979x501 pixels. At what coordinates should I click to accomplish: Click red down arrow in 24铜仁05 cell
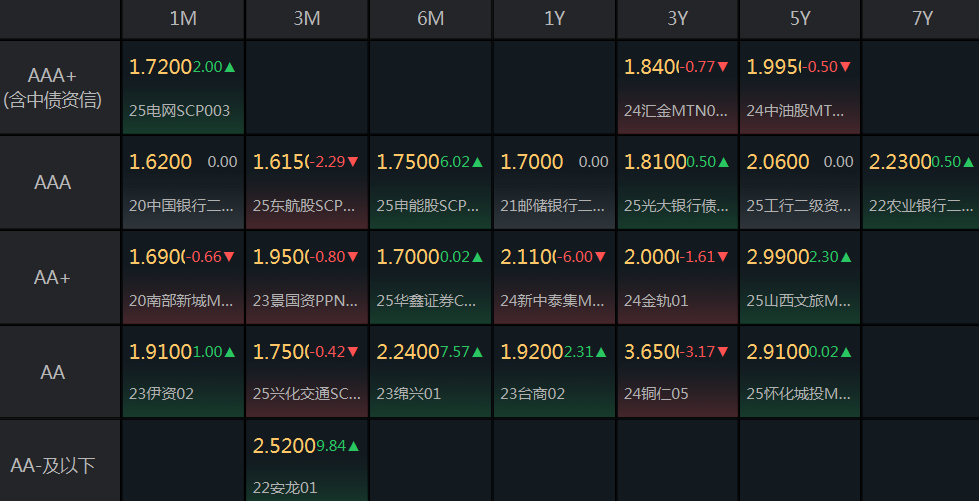click(x=723, y=352)
